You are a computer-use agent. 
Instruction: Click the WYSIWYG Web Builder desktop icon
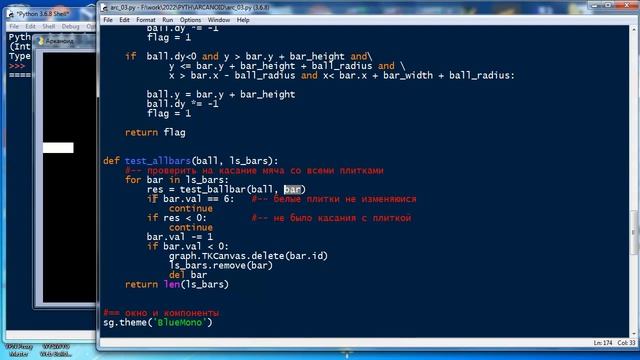tap(56, 351)
